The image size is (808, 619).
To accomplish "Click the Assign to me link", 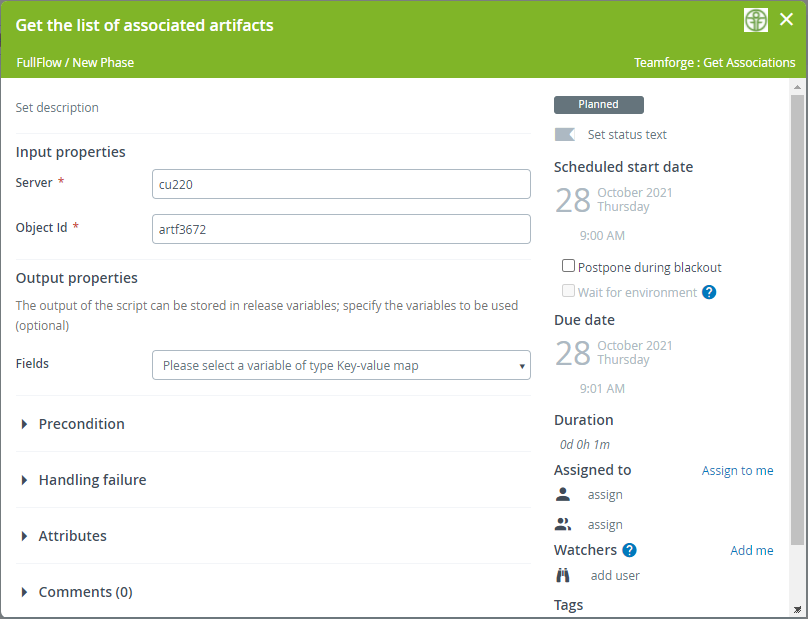I will coord(737,471).
